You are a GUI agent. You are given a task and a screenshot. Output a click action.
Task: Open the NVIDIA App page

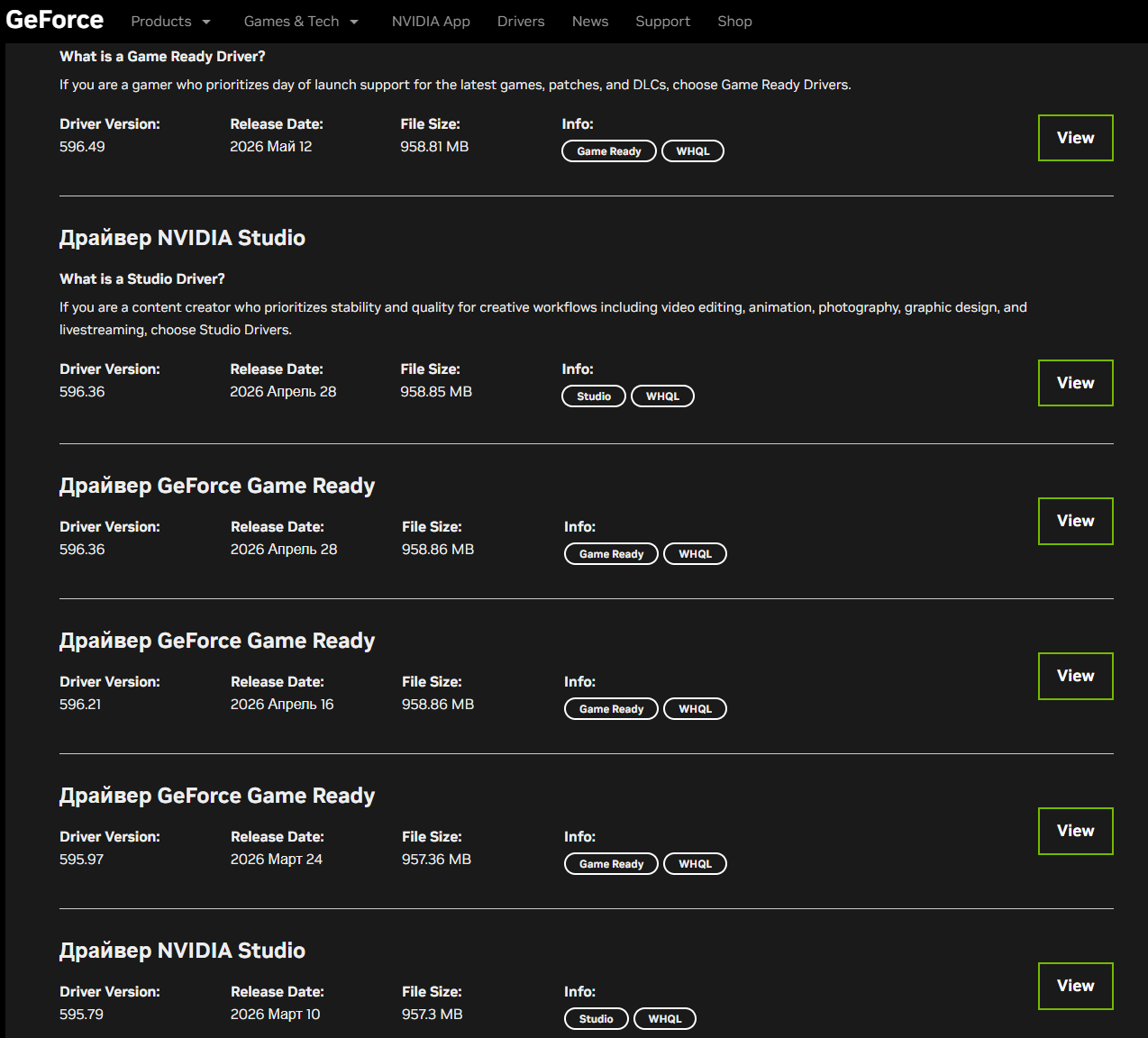point(431,21)
